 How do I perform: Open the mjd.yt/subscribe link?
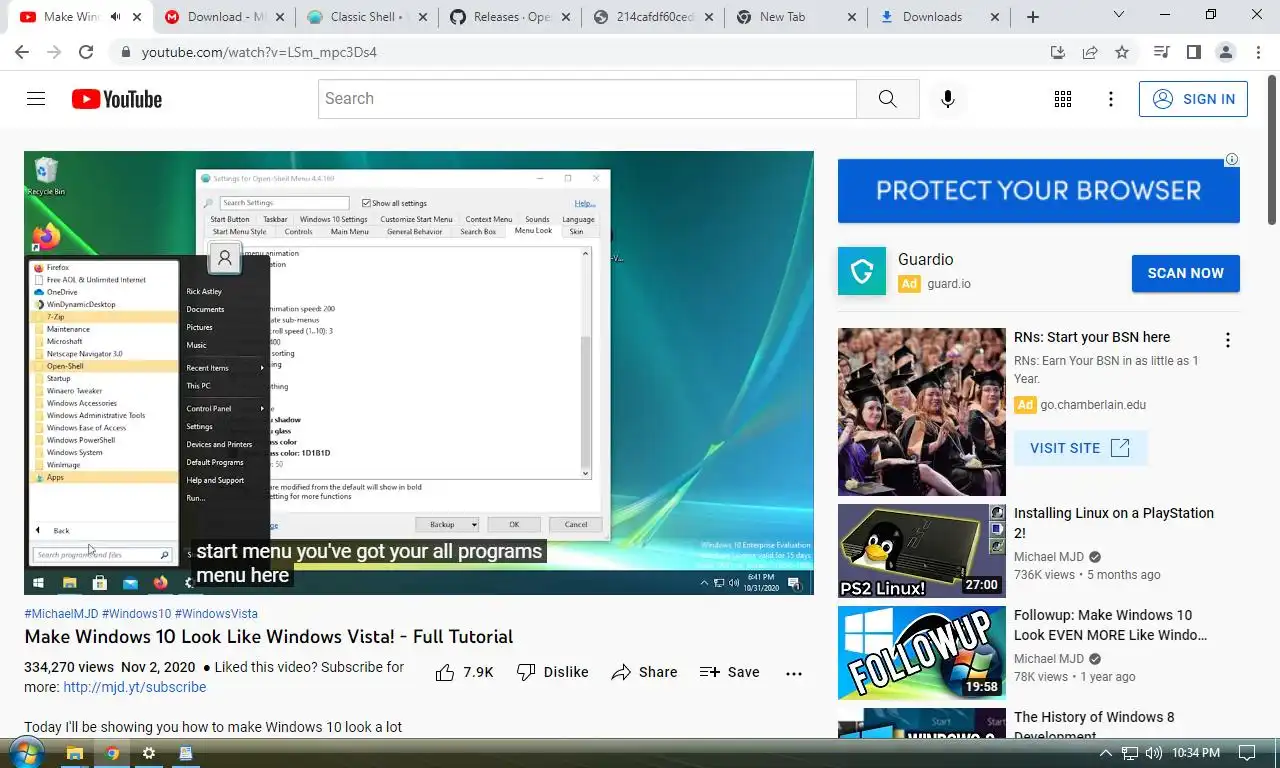134,687
